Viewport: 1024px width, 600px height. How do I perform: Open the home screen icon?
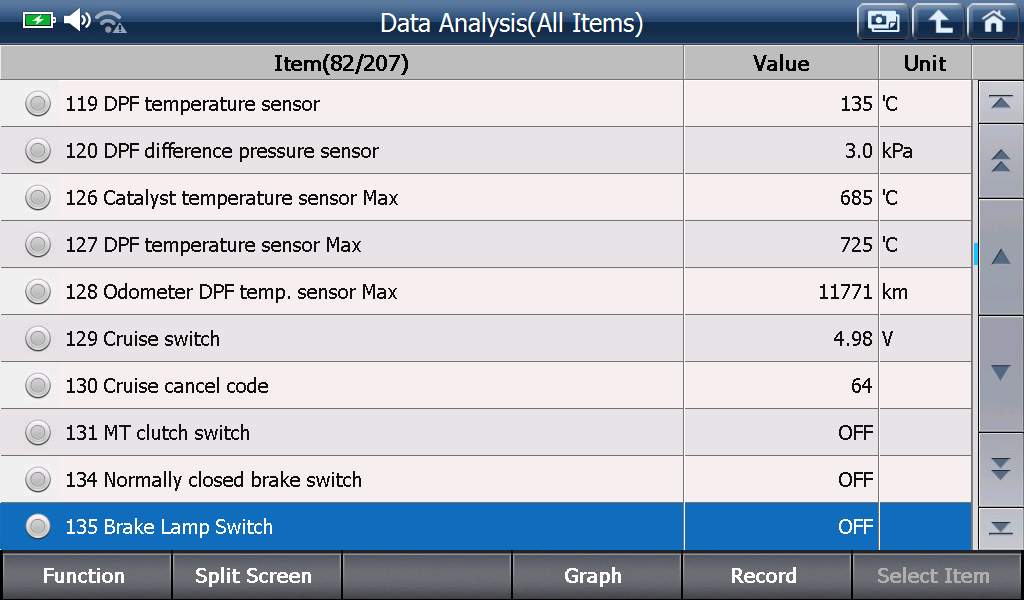tap(993, 22)
